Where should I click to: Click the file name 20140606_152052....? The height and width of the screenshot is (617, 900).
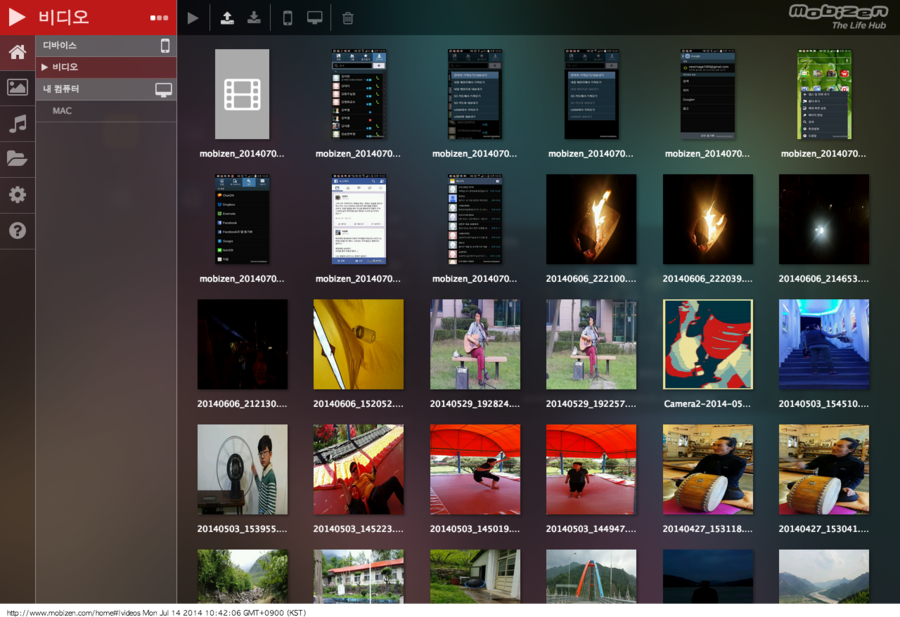[x=358, y=403]
